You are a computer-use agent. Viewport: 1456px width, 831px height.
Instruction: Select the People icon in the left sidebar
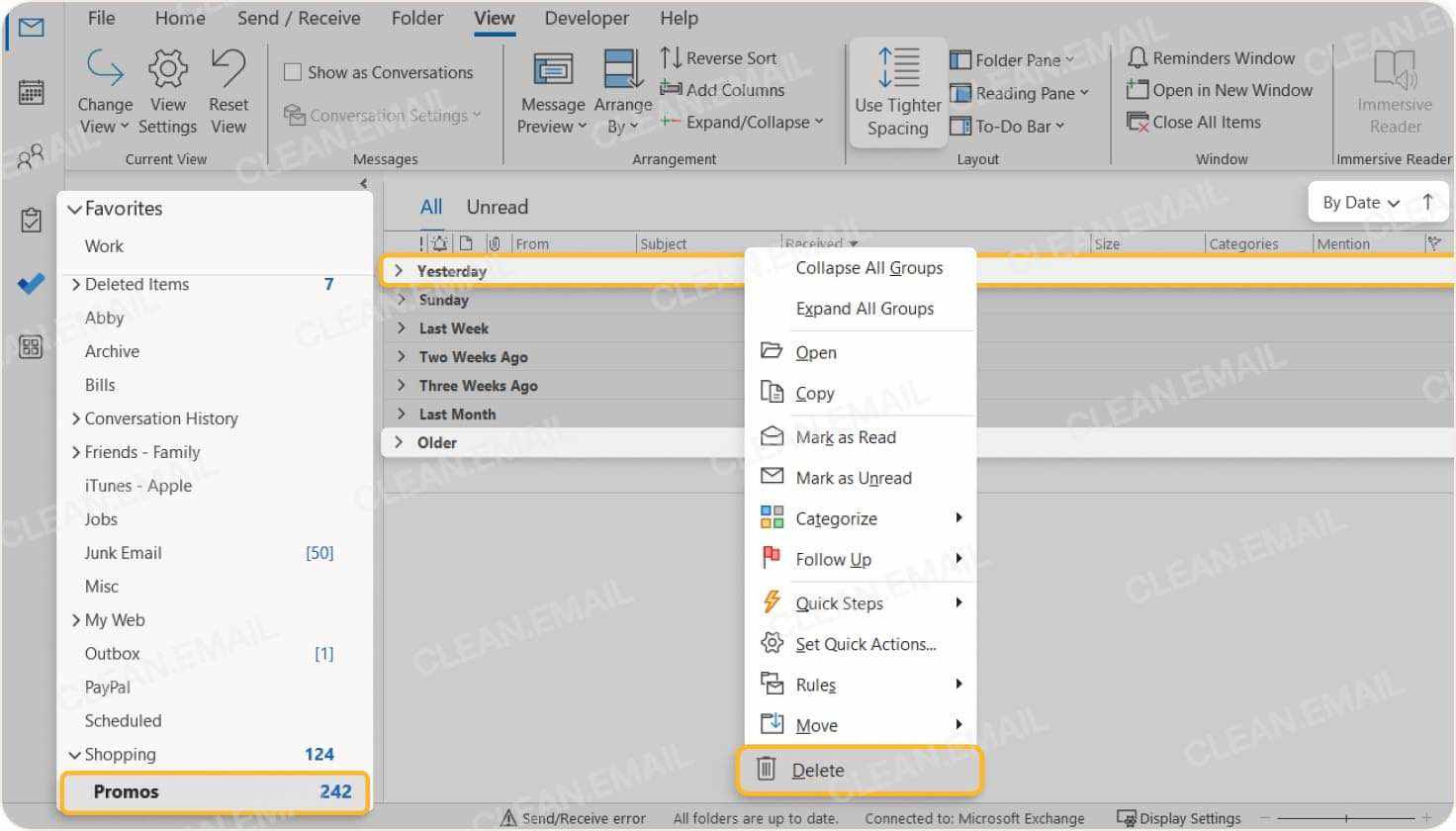31,156
